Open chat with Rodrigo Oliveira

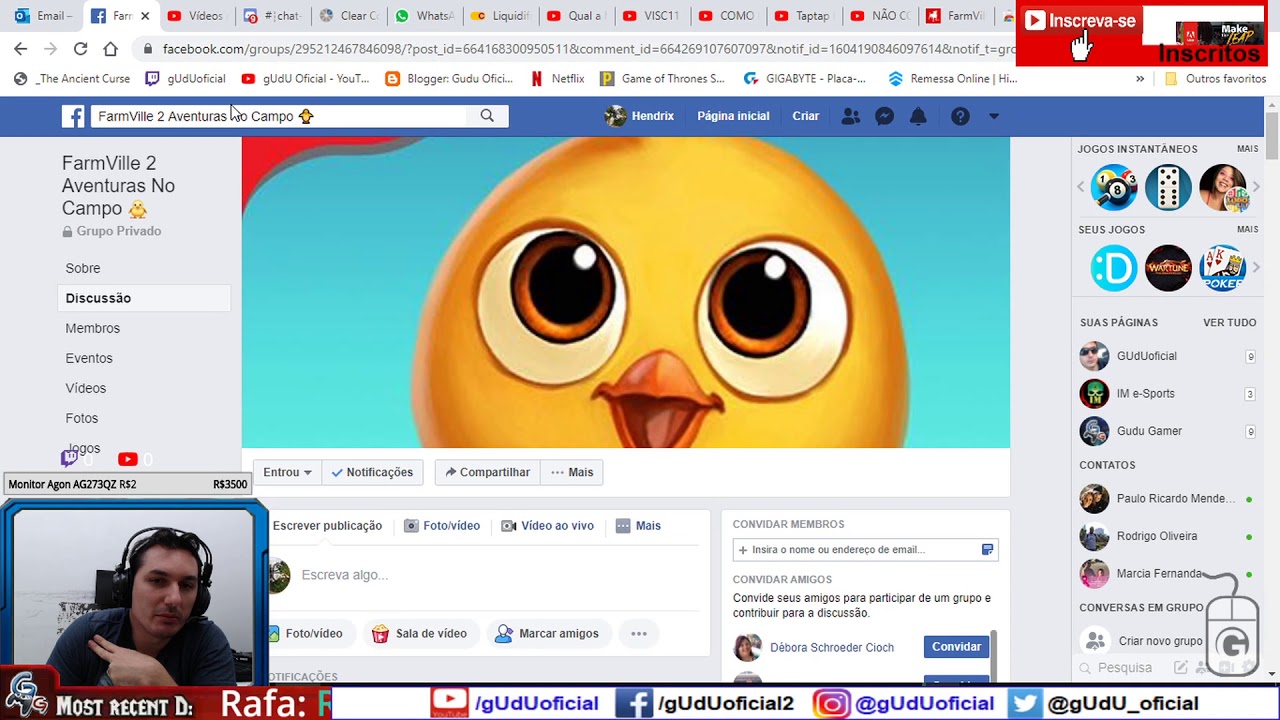pos(1157,536)
